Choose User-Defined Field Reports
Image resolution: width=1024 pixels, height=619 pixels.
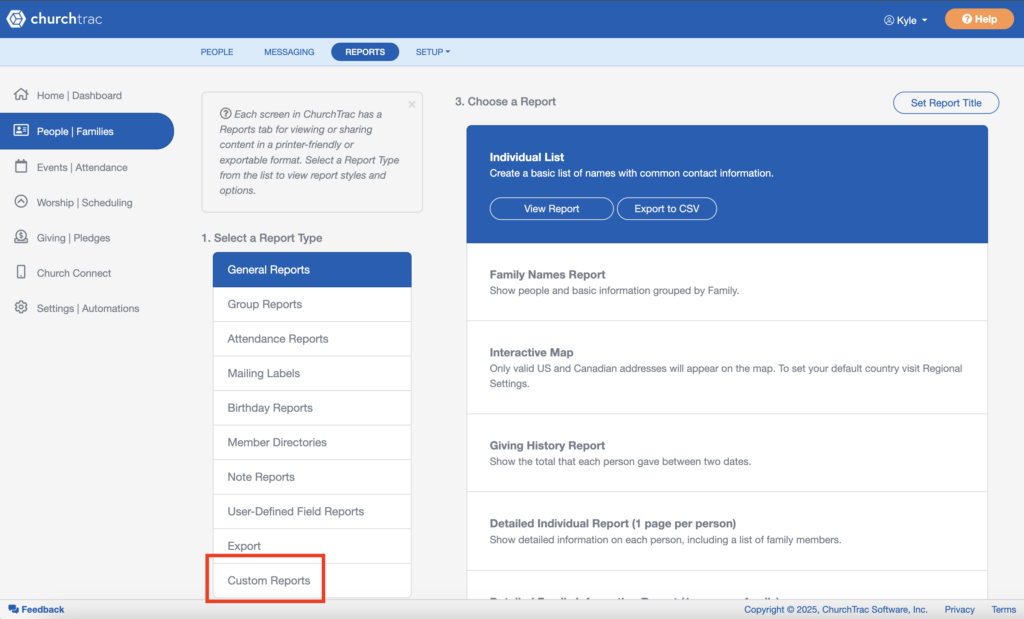(312, 512)
